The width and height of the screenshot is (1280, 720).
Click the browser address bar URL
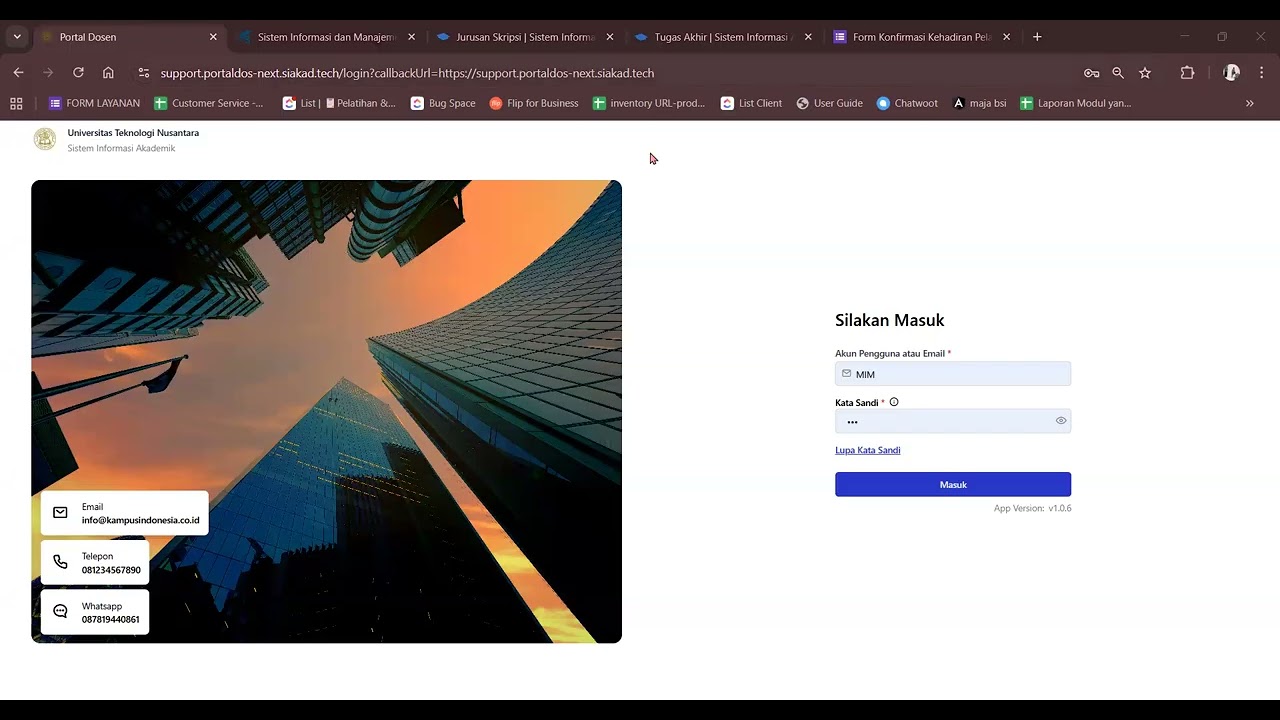pos(407,73)
